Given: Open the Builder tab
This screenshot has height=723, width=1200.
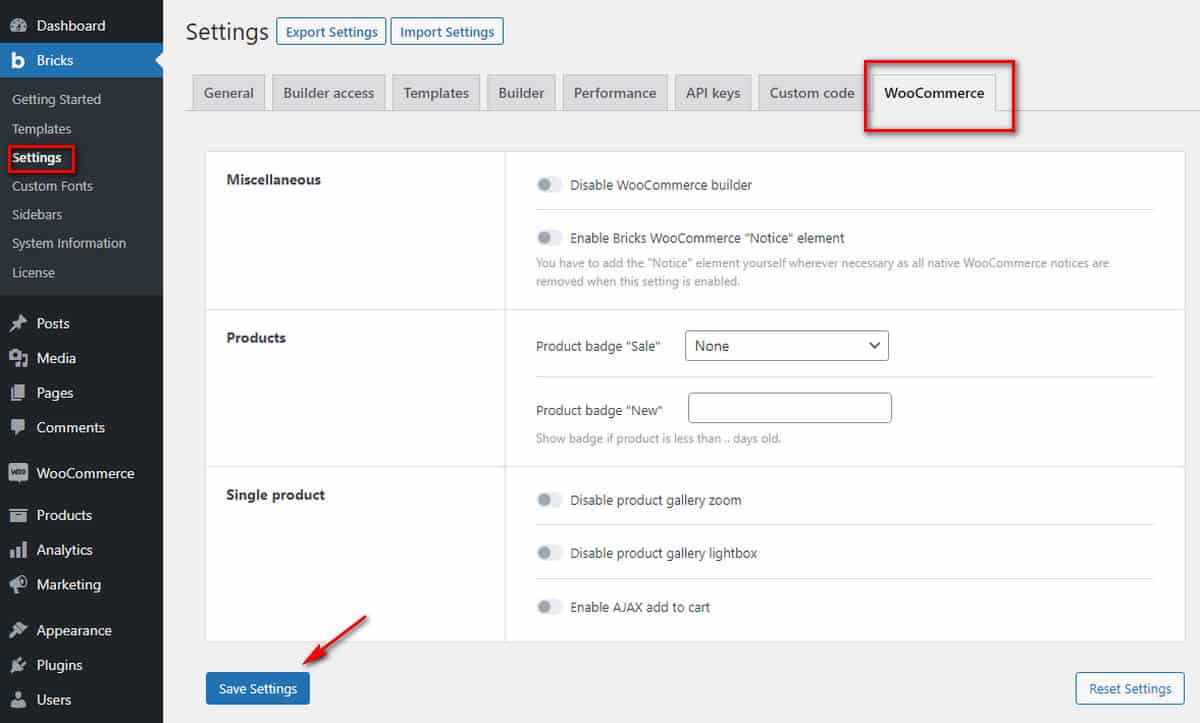Looking at the screenshot, I should (x=521, y=93).
